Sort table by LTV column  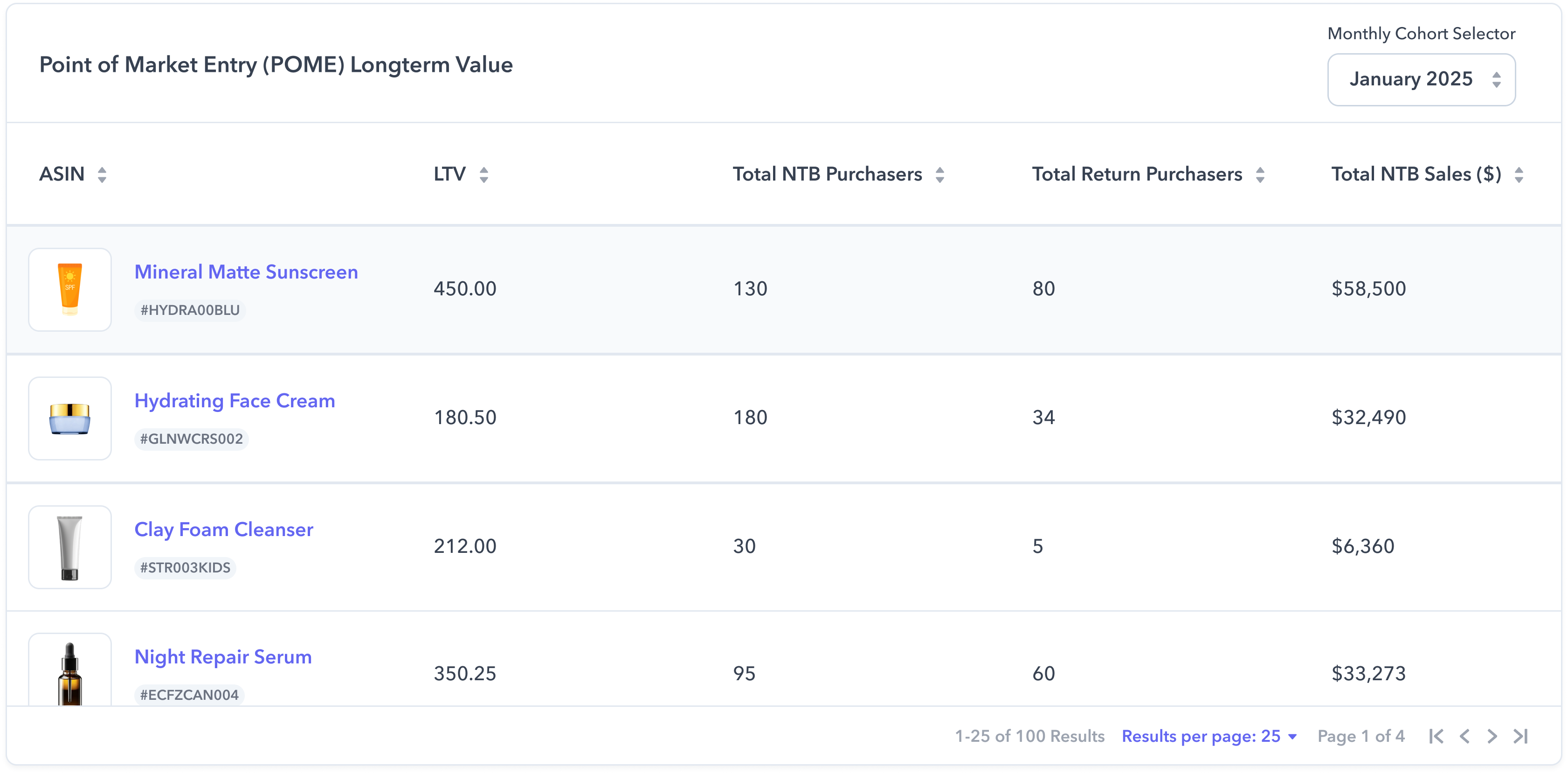coord(484,175)
